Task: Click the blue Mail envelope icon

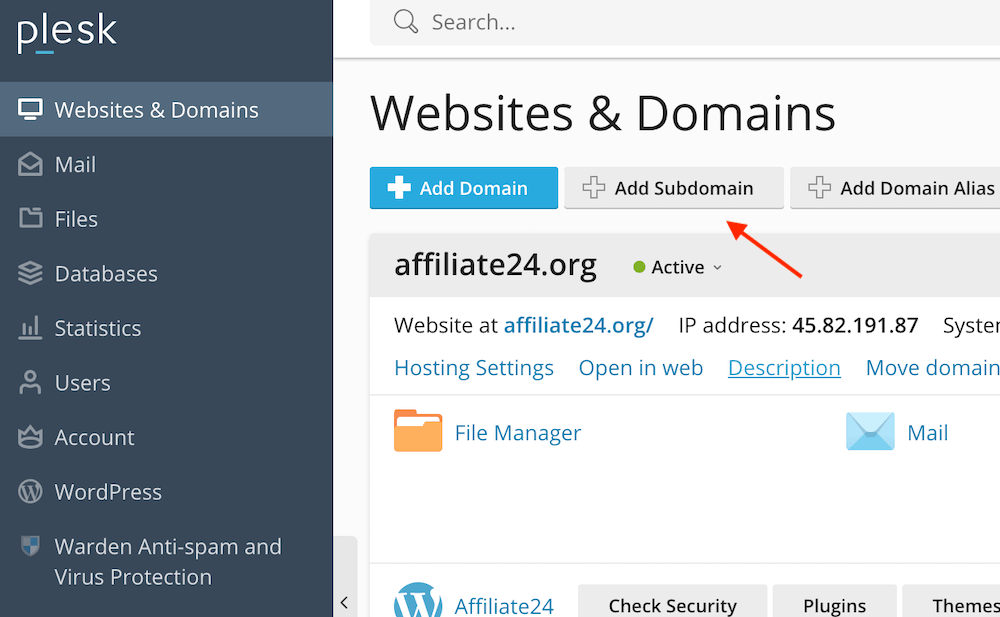Action: coord(870,432)
